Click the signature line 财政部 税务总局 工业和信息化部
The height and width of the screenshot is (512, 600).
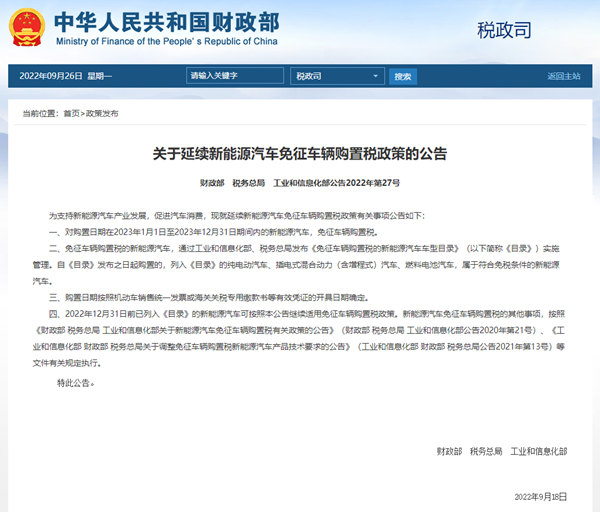tap(516, 452)
